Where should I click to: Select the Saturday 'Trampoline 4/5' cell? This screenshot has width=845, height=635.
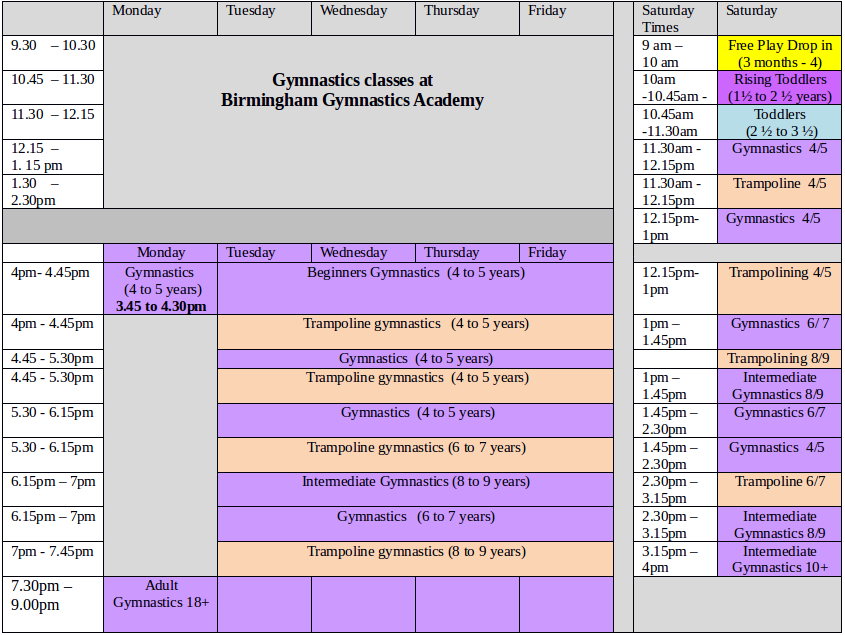click(x=779, y=191)
